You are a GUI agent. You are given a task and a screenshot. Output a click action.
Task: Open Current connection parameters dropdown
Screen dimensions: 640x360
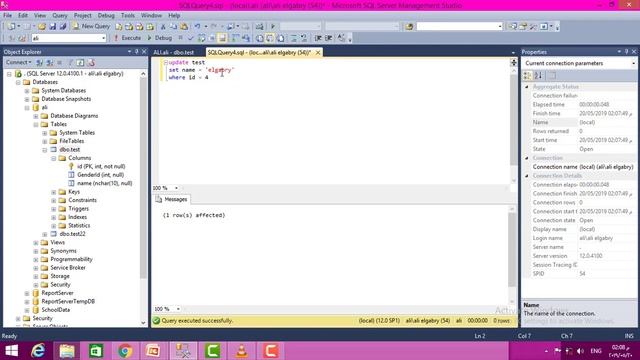[633, 63]
